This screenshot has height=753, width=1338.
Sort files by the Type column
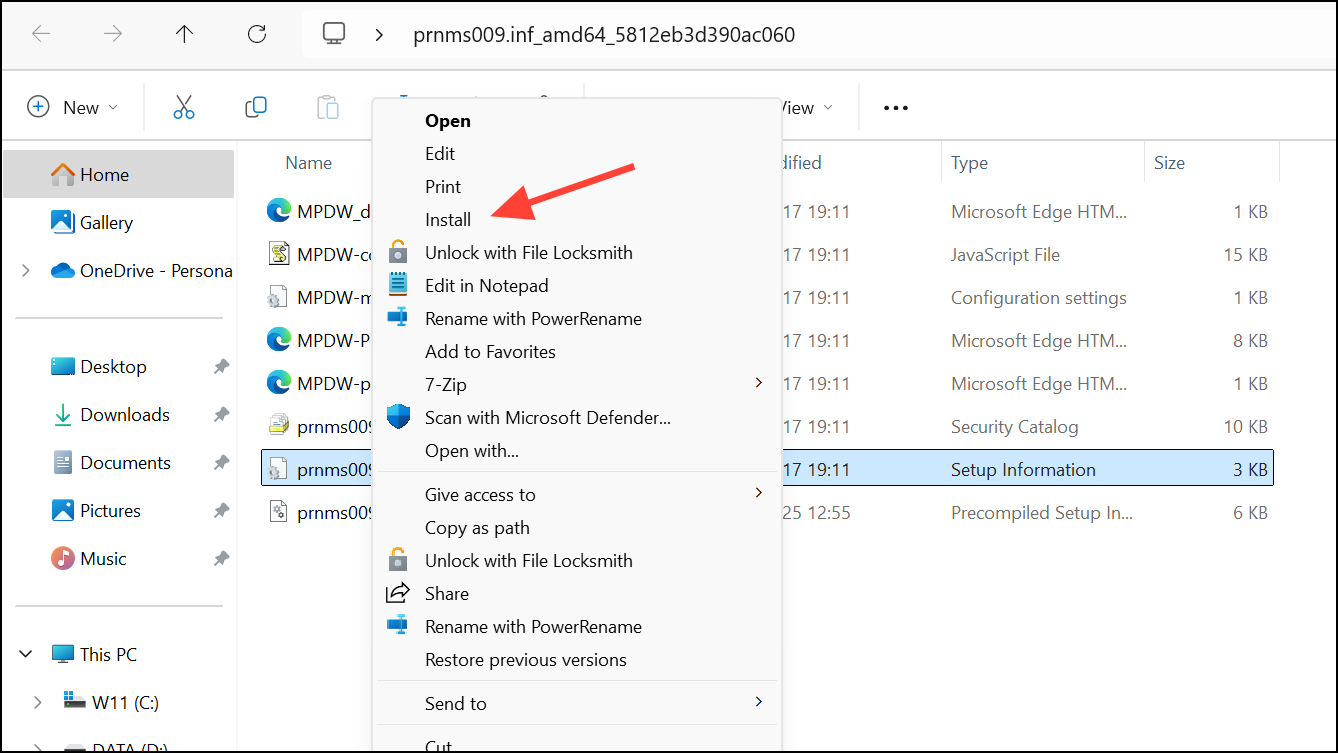(x=969, y=162)
